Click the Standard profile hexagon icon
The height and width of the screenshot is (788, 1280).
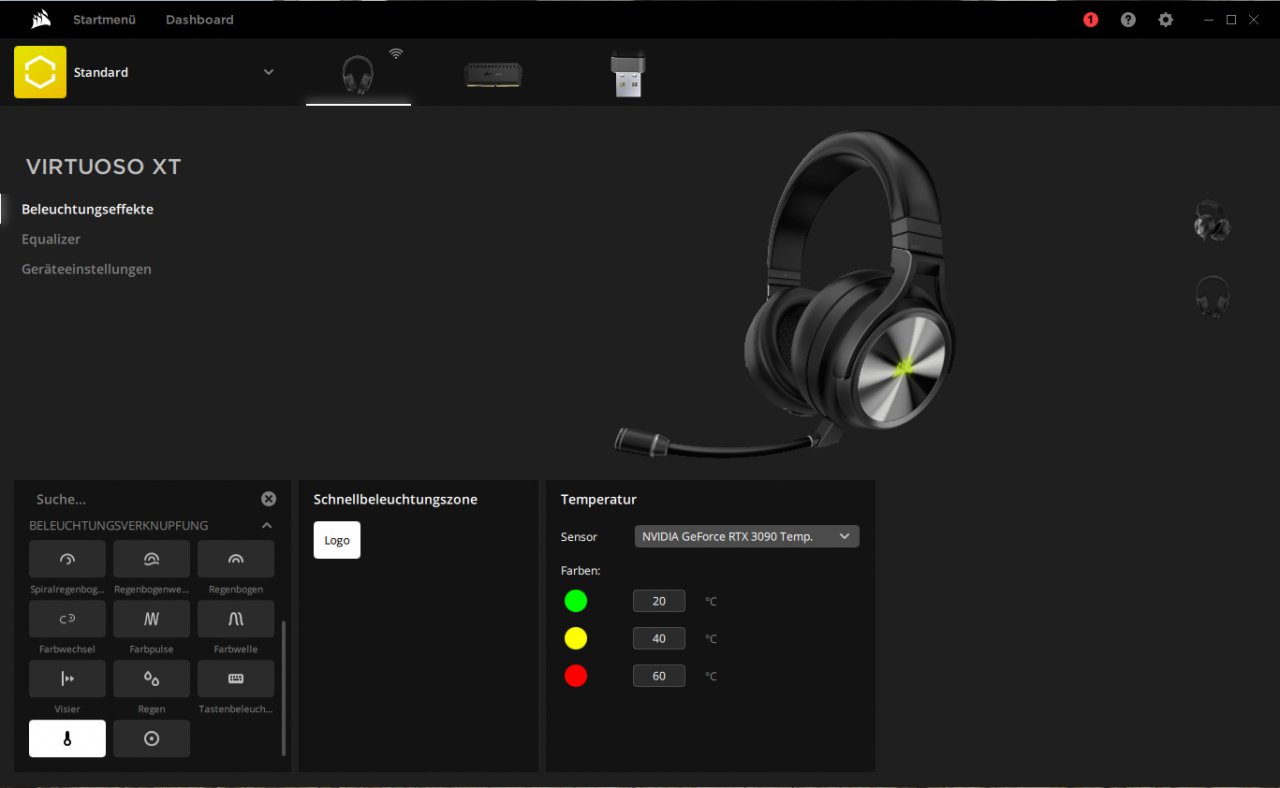pos(40,72)
